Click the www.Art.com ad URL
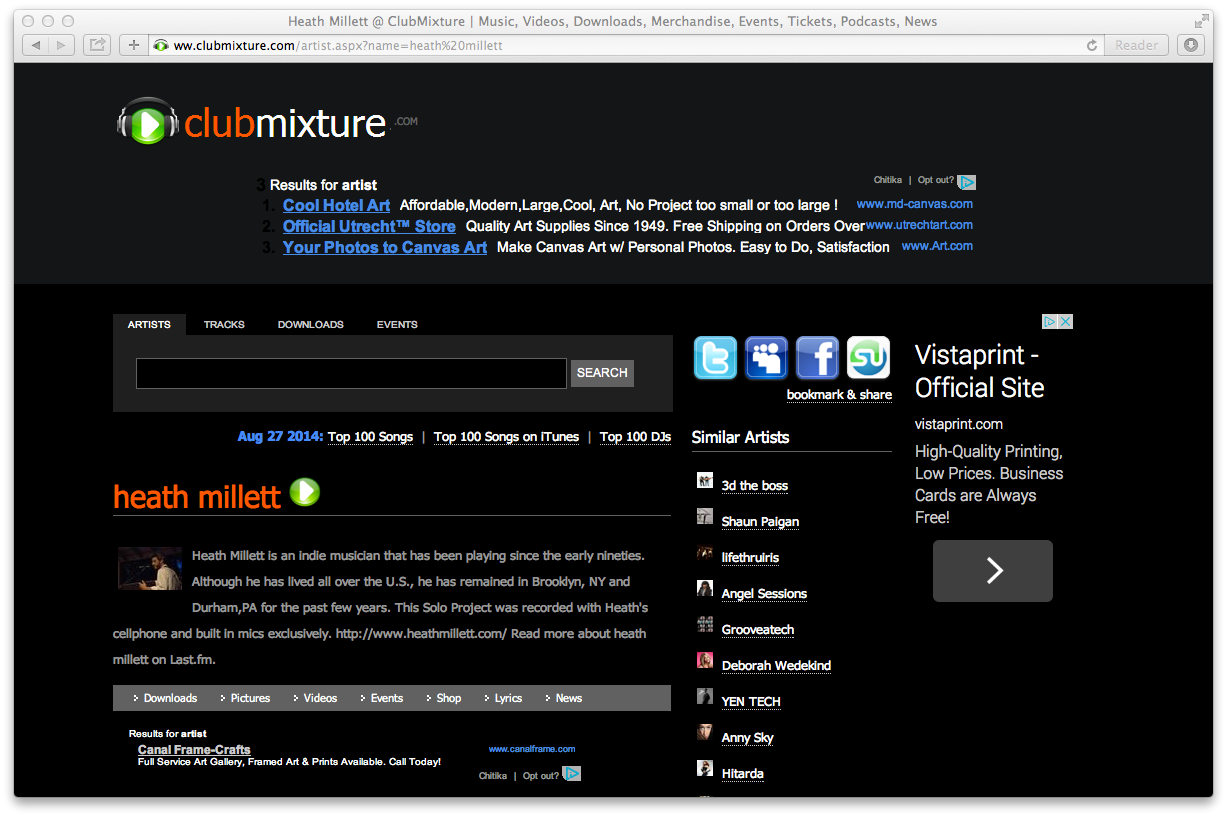This screenshot has width=1227, height=817. point(937,246)
